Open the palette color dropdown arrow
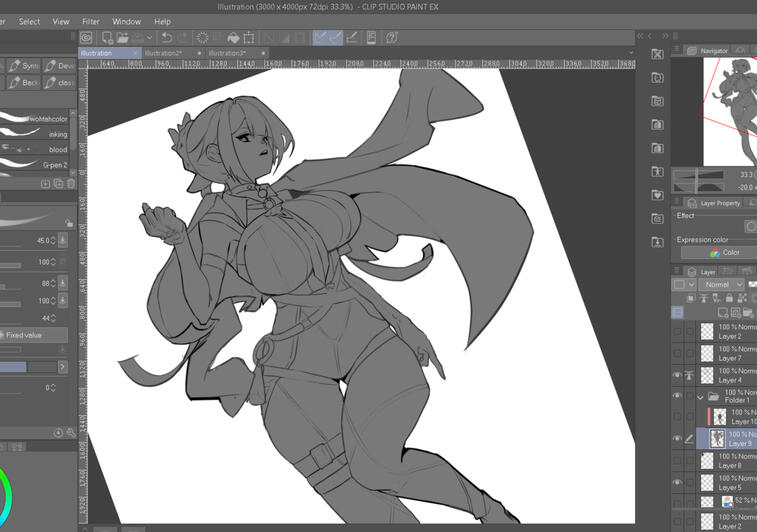 (x=691, y=284)
